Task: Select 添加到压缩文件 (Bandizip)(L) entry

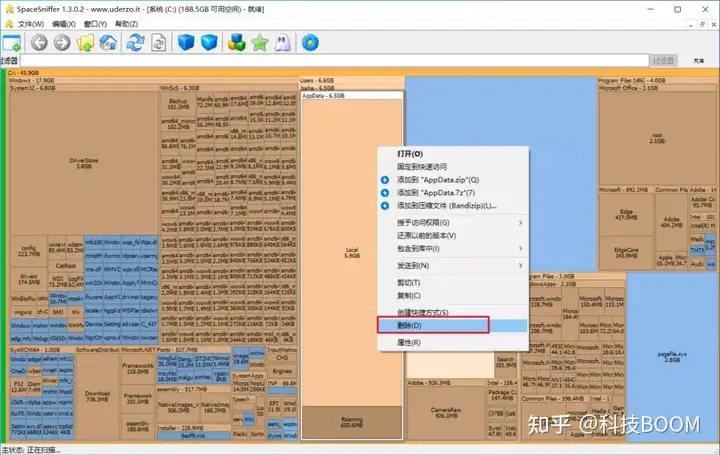Action: tap(453, 206)
